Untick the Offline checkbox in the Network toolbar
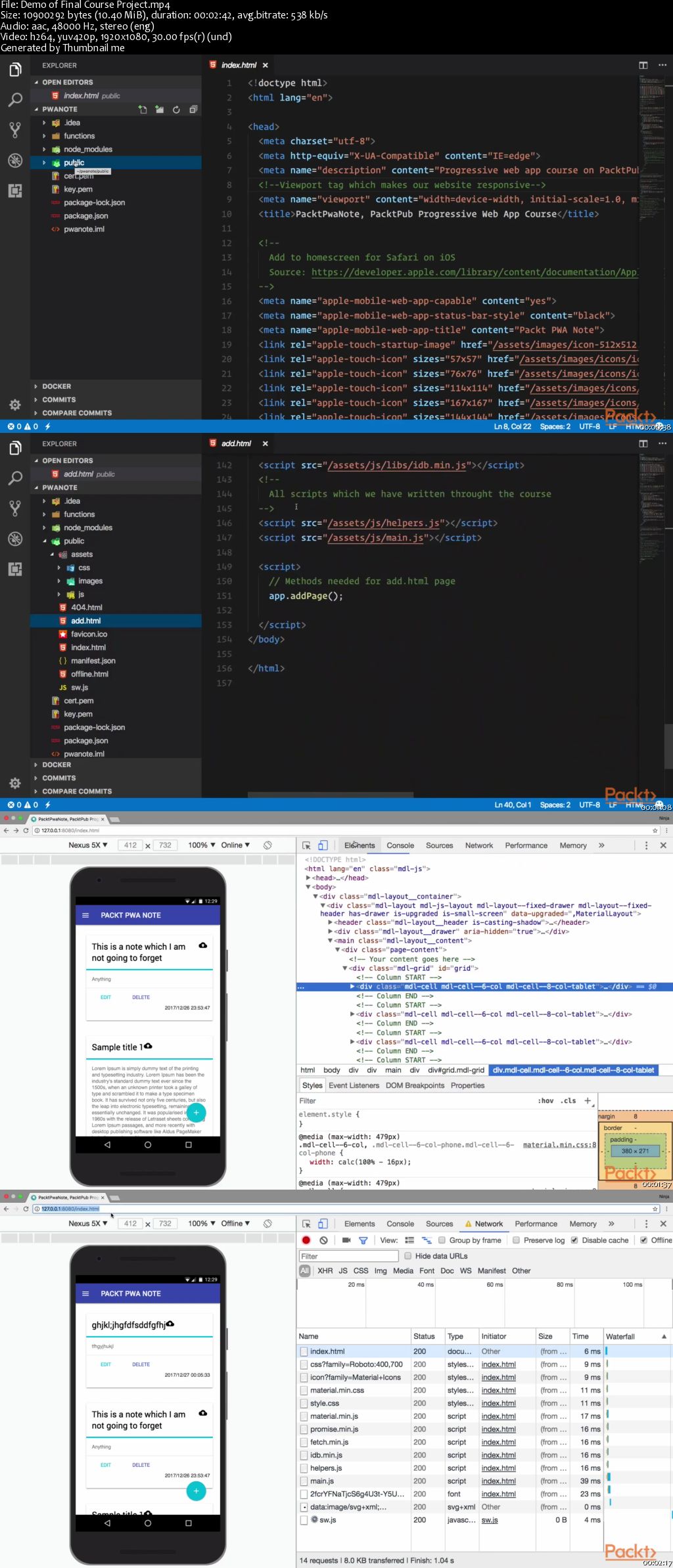This screenshot has height=1568, width=673. (643, 1240)
